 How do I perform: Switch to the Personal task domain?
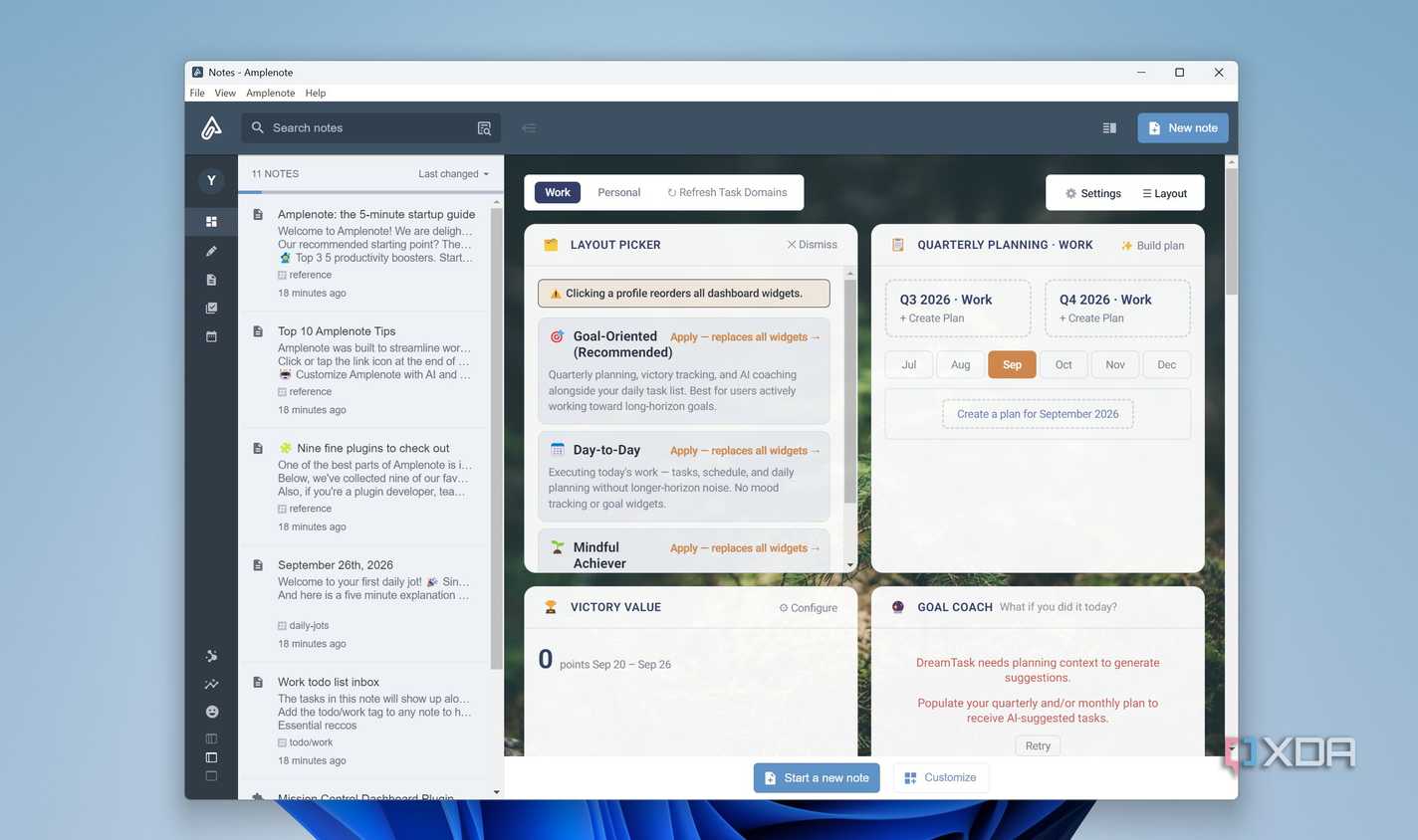[x=618, y=192]
